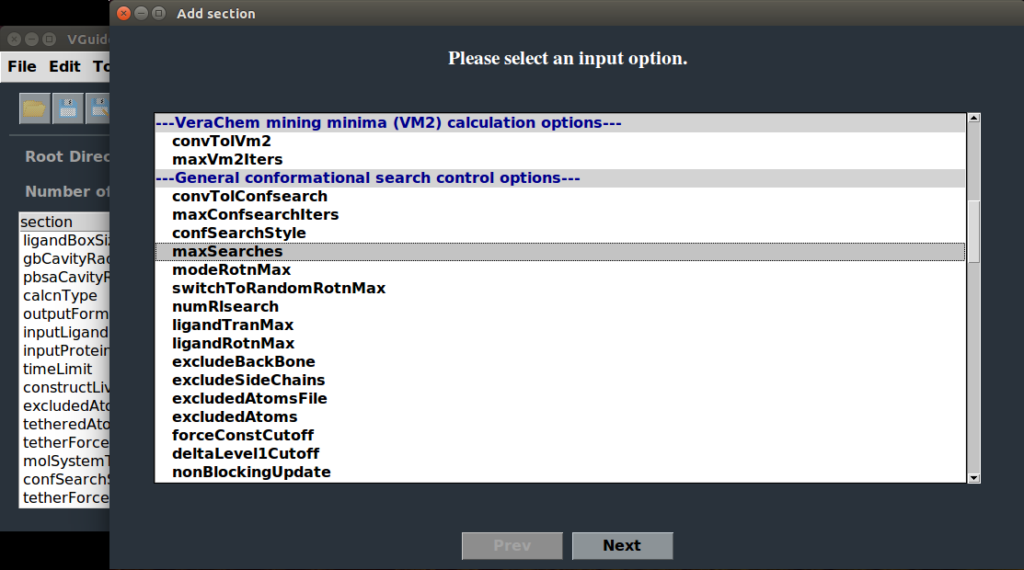Select the molSystemT row in VGuide table
The height and width of the screenshot is (570, 1024).
tap(65, 460)
